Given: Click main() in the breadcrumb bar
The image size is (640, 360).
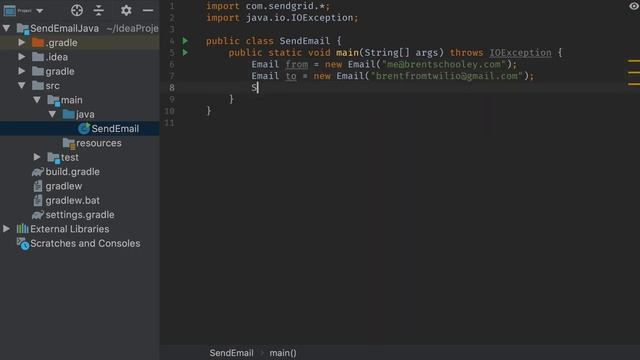Looking at the screenshot, I should click(283, 353).
